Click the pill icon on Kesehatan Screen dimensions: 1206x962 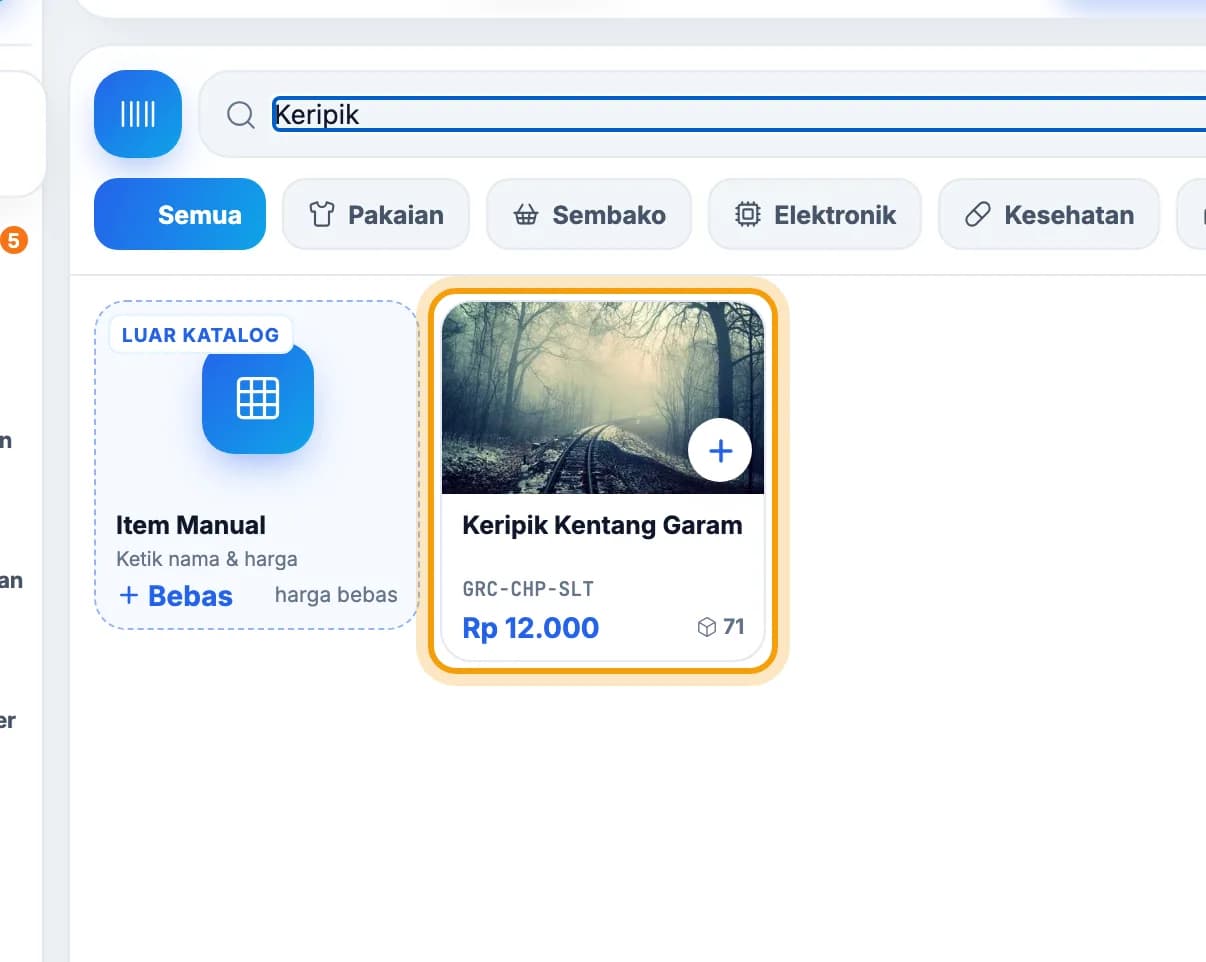click(x=977, y=214)
